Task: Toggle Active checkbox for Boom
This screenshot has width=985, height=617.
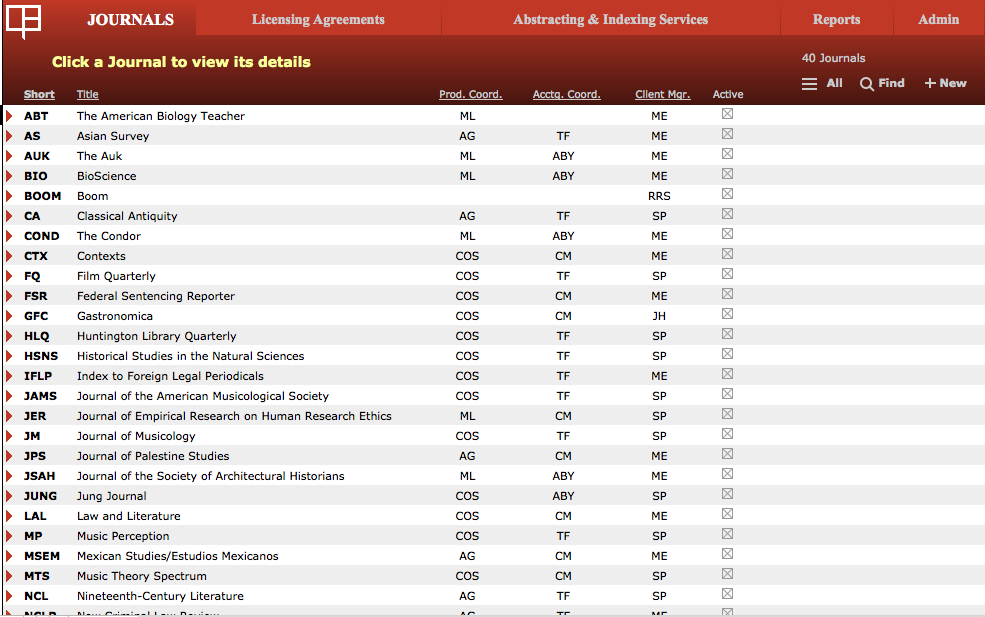Action: click(727, 194)
